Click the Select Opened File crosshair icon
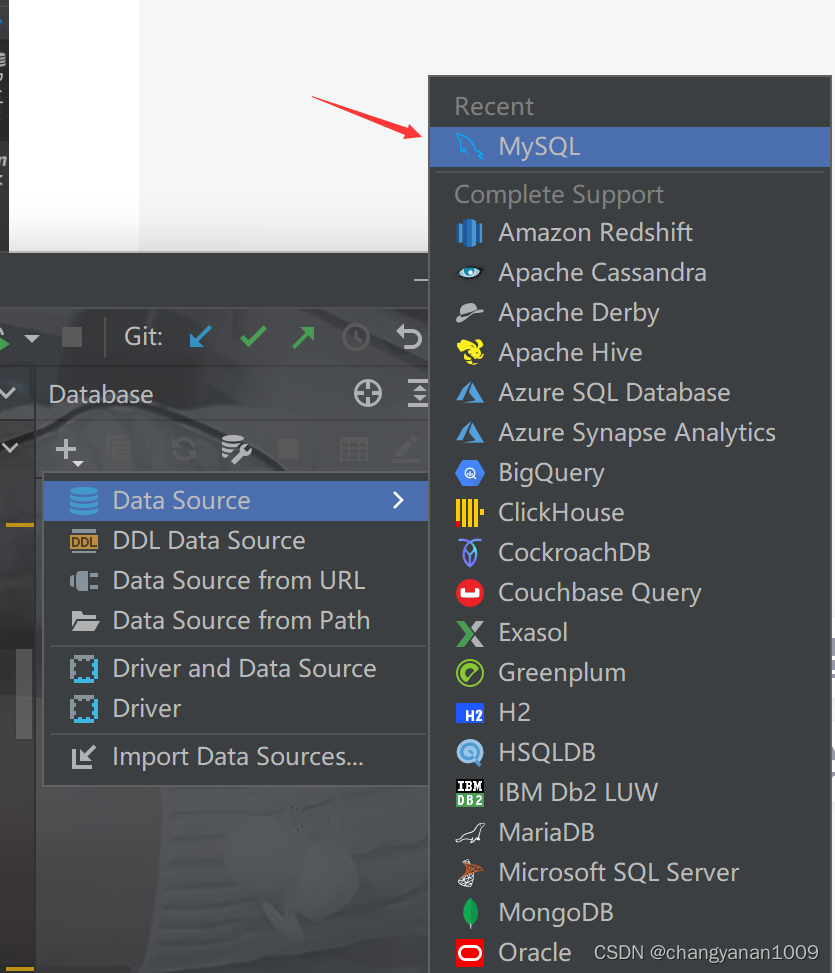The height and width of the screenshot is (973, 835). (368, 393)
